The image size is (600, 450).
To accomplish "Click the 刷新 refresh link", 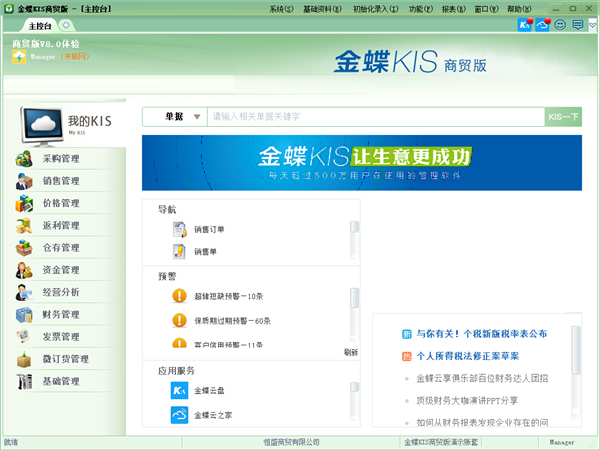I will pos(351,352).
